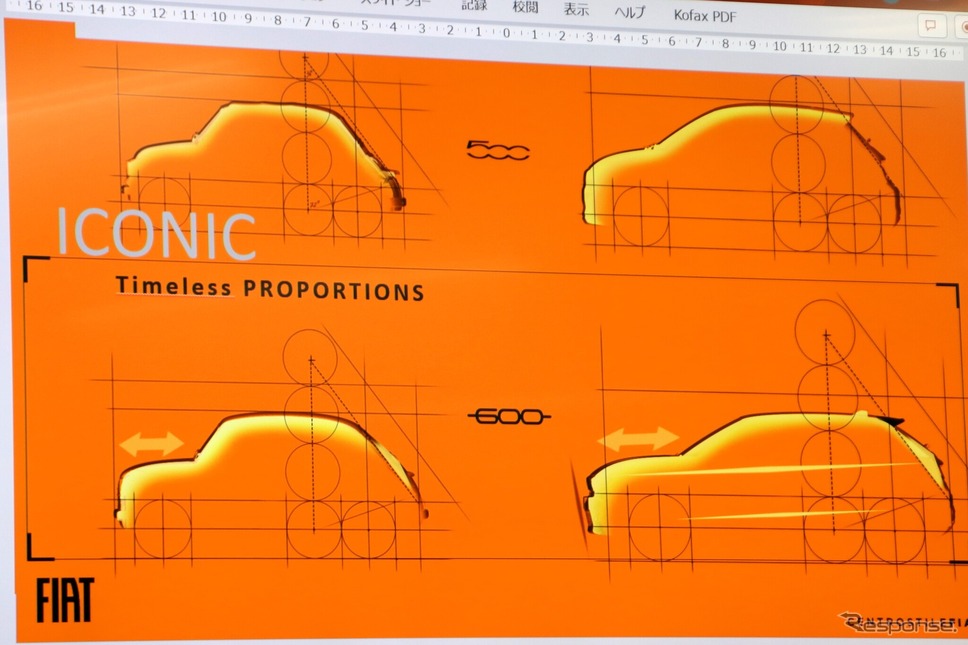Open the Kofax PDF ribbon tab
Screen dimensions: 968x645
tap(705, 16)
